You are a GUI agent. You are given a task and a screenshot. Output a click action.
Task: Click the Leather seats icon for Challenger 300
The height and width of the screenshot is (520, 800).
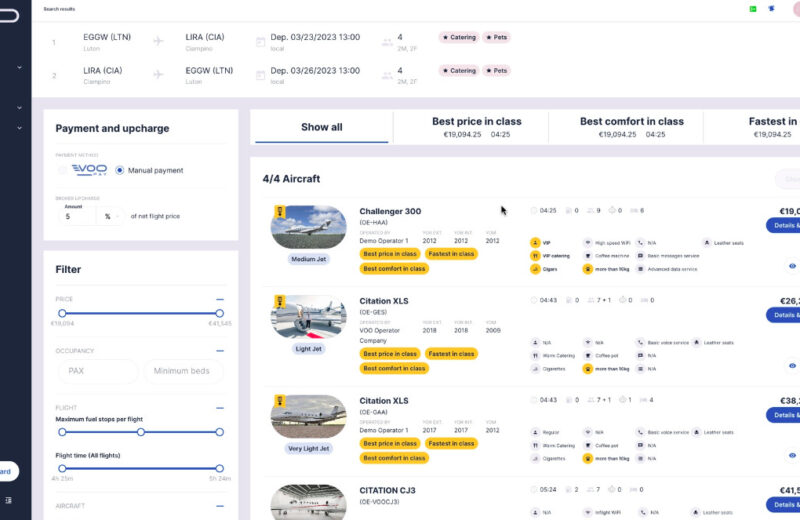707,243
